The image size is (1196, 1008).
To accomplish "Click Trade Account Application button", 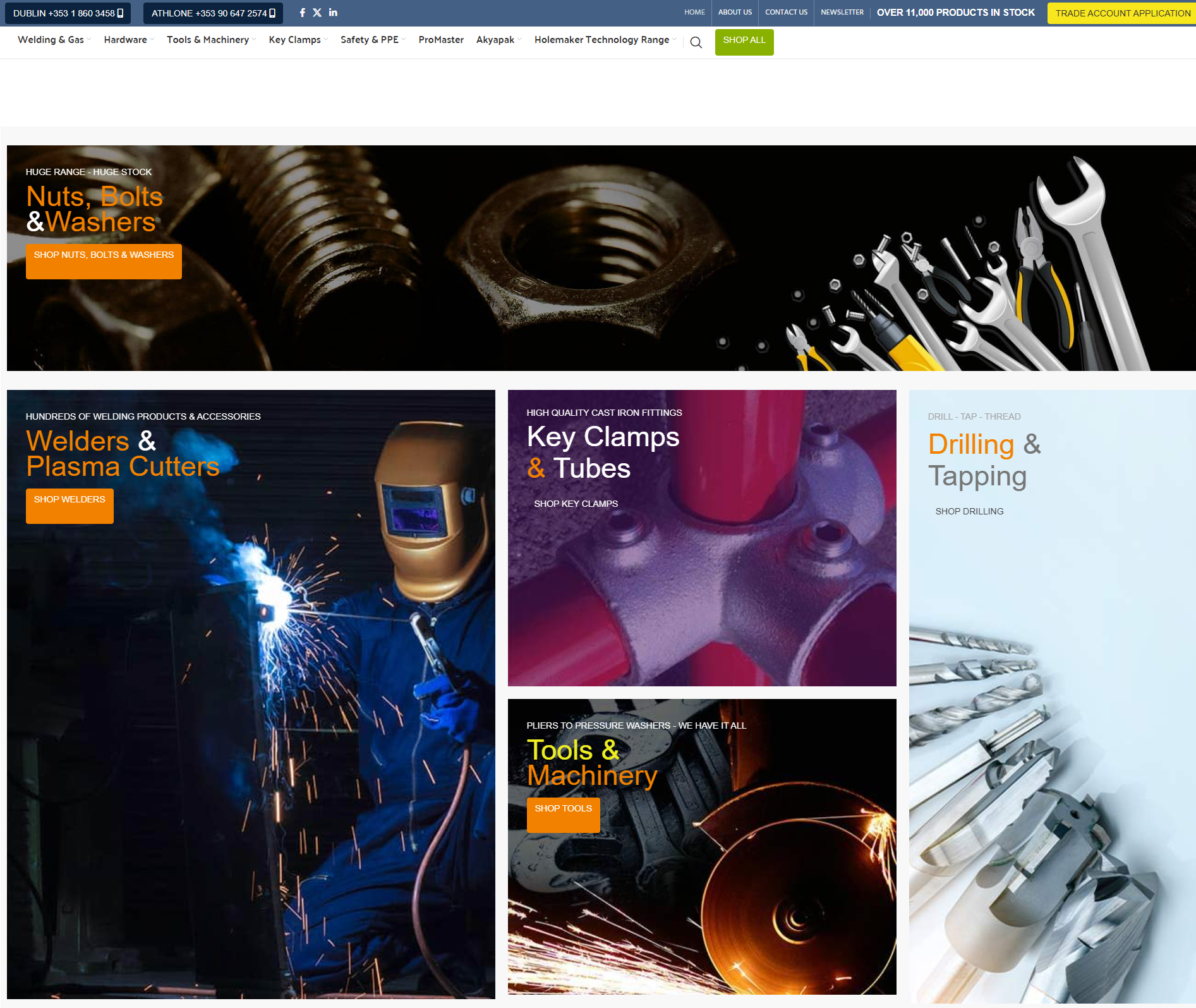I will click(x=1122, y=13).
